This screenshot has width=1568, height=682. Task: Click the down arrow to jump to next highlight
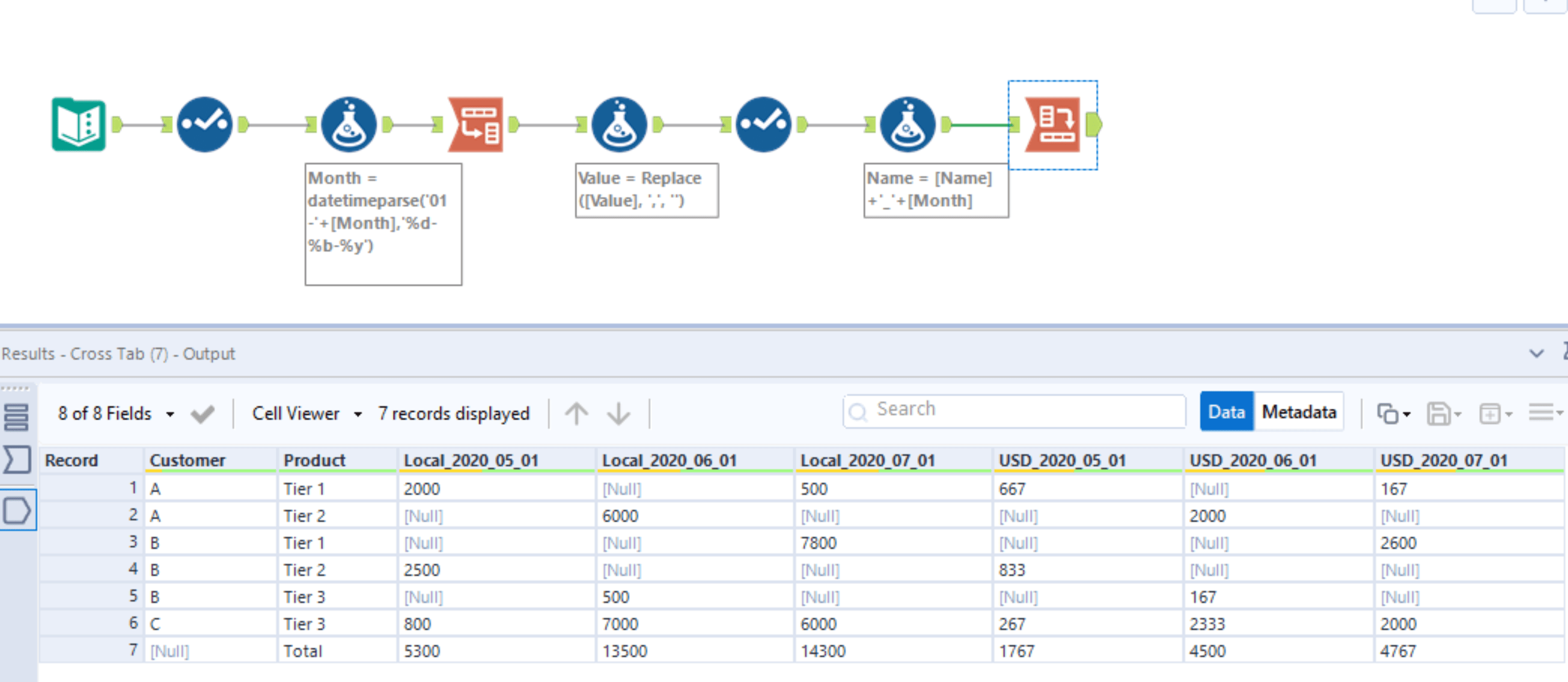[x=618, y=413]
